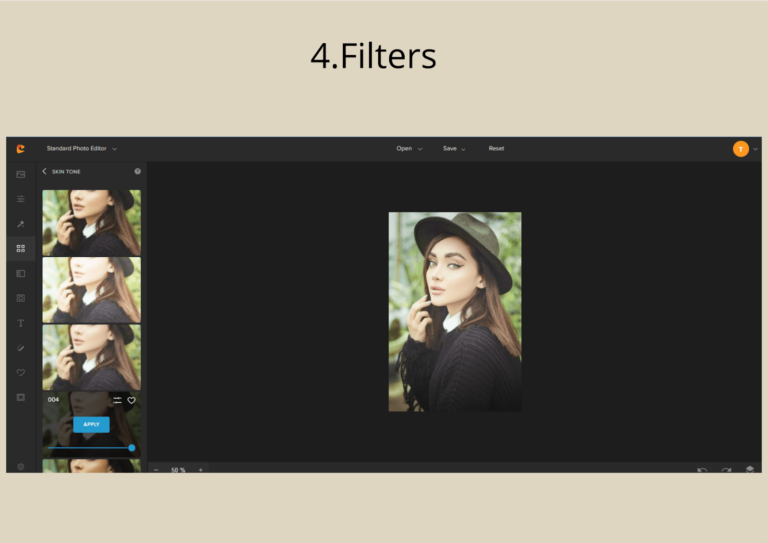Select the magic wand AI tool
The height and width of the screenshot is (543, 768).
(x=21, y=224)
